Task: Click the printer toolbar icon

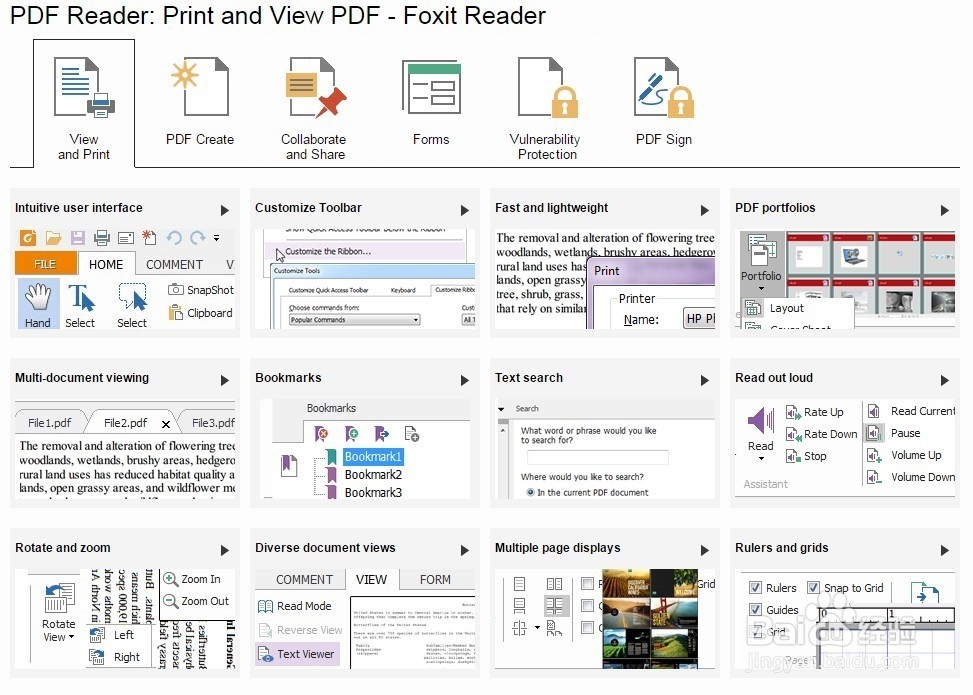Action: (x=102, y=237)
